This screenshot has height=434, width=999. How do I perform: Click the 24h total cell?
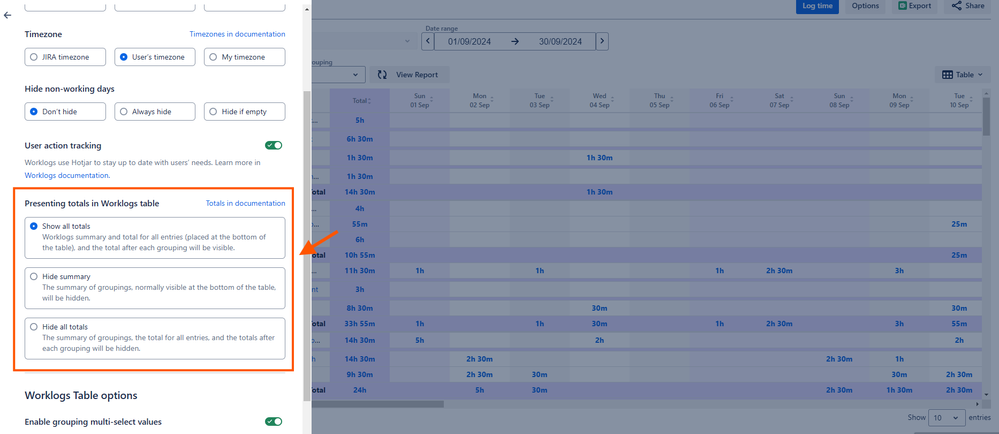coord(360,390)
